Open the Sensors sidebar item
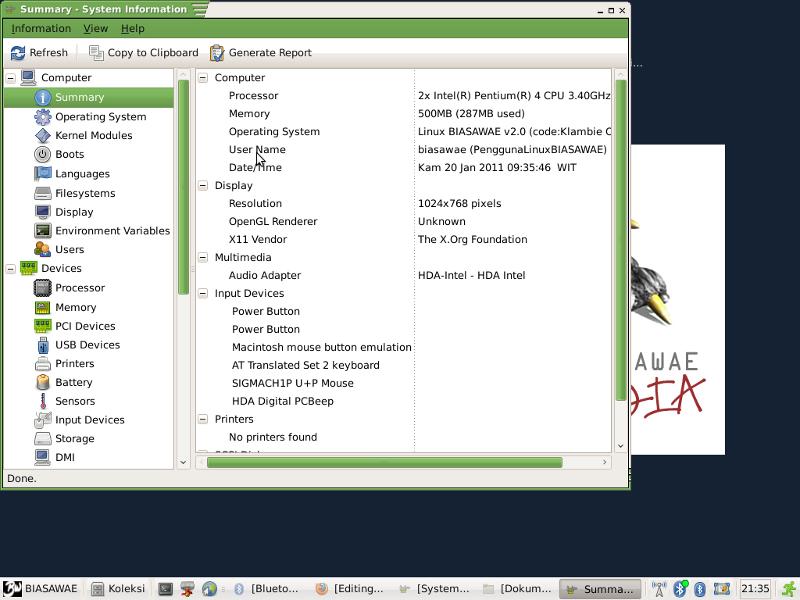Image resolution: width=800 pixels, height=600 pixels. pos(74,401)
